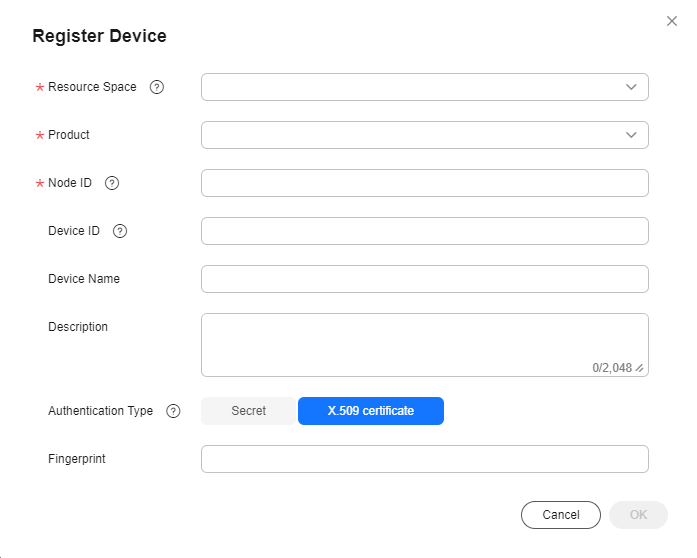Viewport: 697px width, 558px height.
Task: Click the Resource Space help icon
Action: click(156, 87)
